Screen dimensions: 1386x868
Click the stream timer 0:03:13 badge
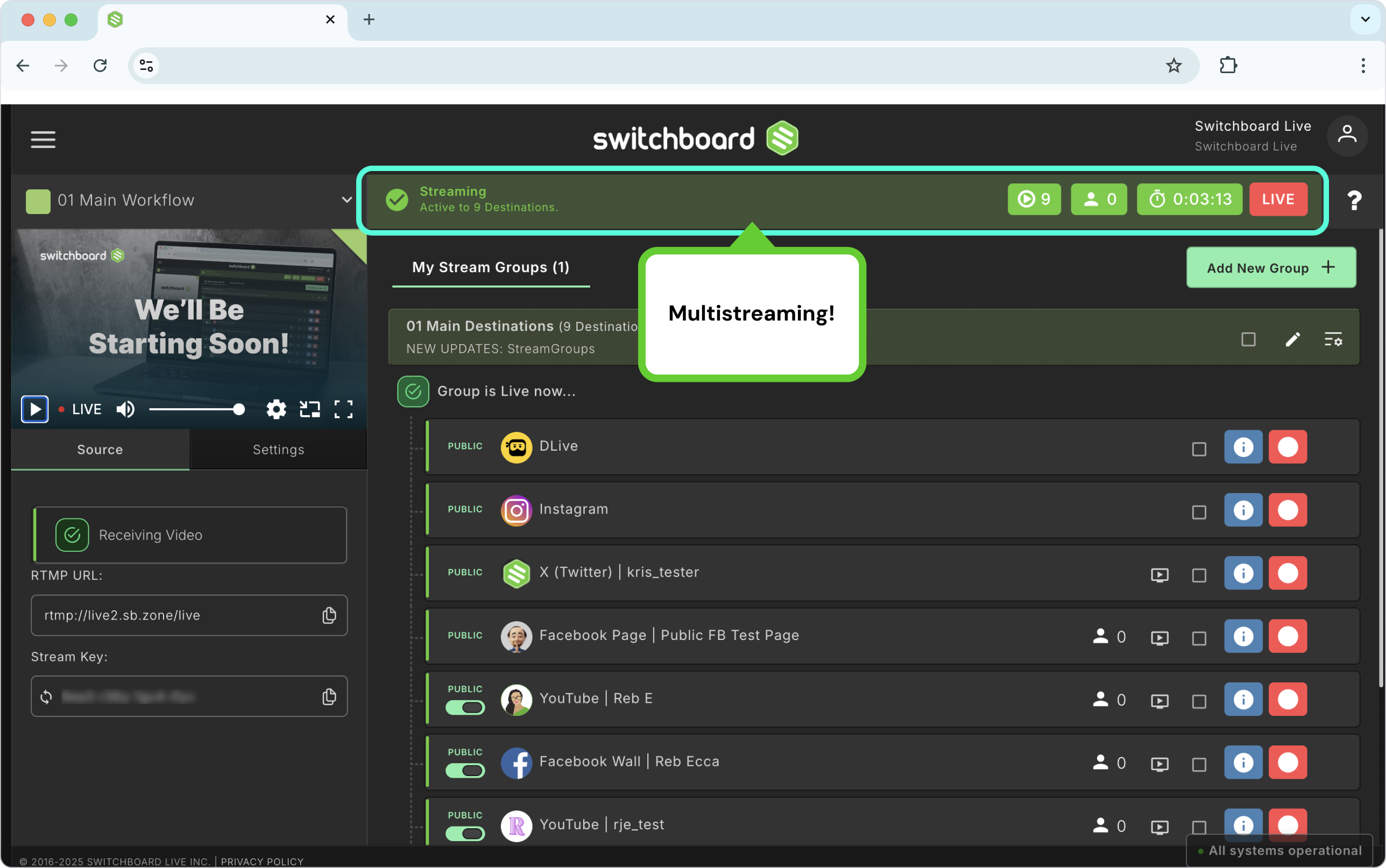[1189, 199]
